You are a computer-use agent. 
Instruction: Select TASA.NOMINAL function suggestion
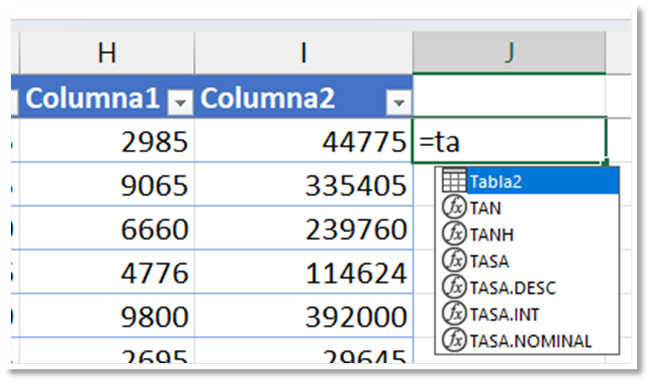(x=527, y=340)
